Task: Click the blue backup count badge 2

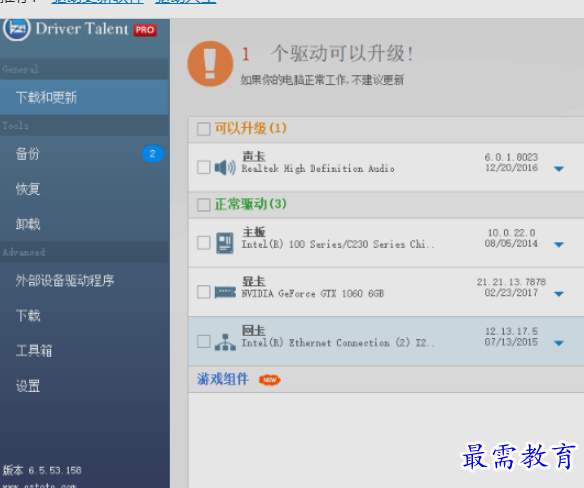Action: [x=153, y=153]
